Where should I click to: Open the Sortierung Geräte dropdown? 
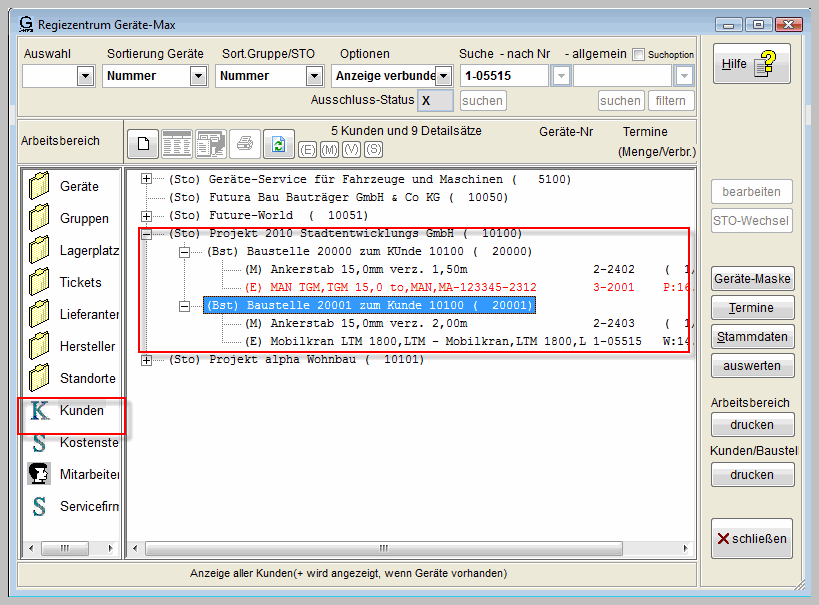click(198, 76)
